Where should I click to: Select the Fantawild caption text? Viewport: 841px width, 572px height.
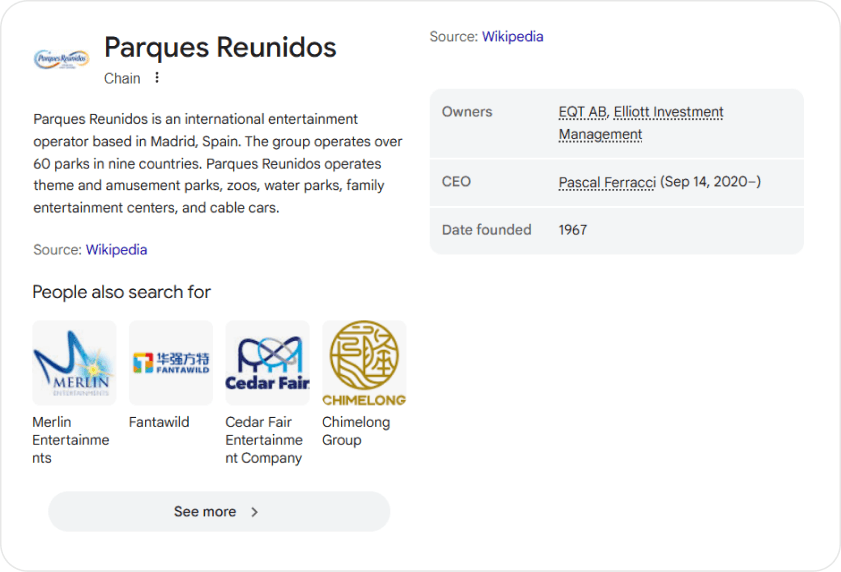tap(159, 422)
